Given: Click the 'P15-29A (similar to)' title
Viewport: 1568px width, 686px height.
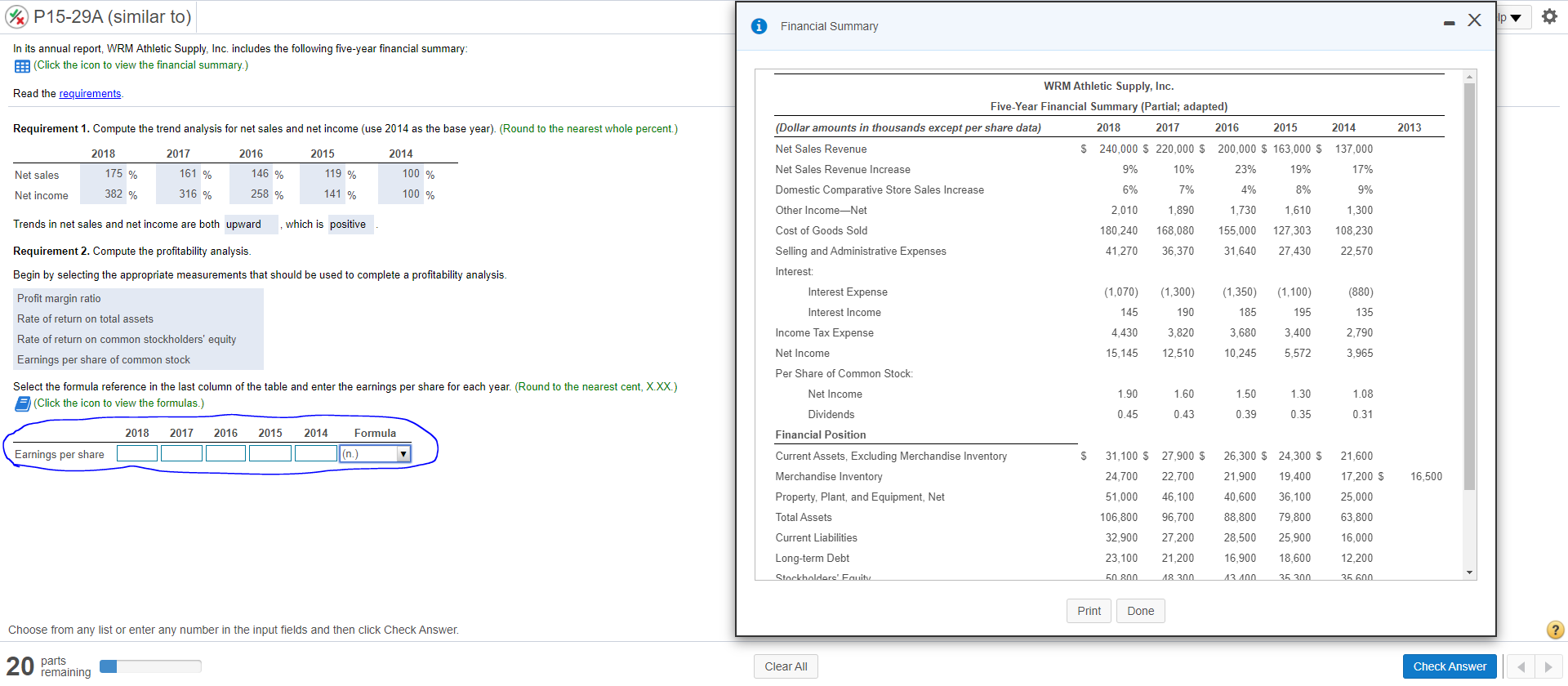Looking at the screenshot, I should (112, 16).
